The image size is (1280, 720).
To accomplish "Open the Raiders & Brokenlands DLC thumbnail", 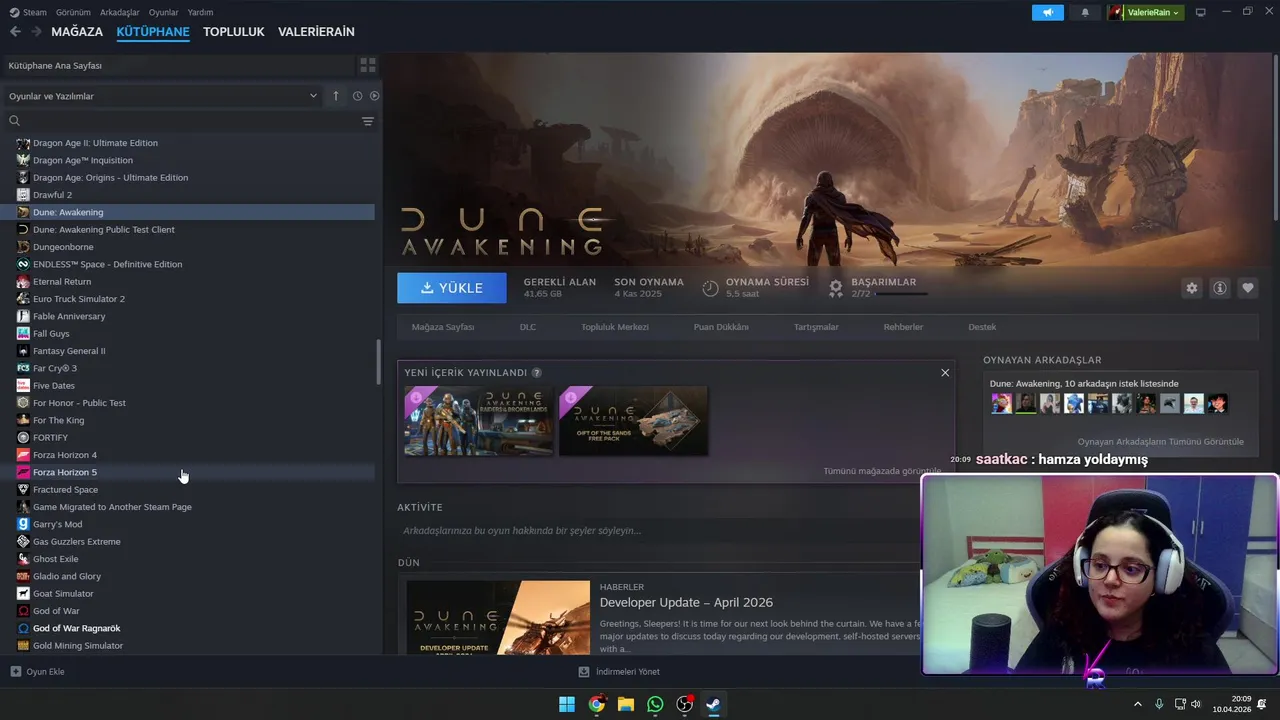I will (x=479, y=421).
